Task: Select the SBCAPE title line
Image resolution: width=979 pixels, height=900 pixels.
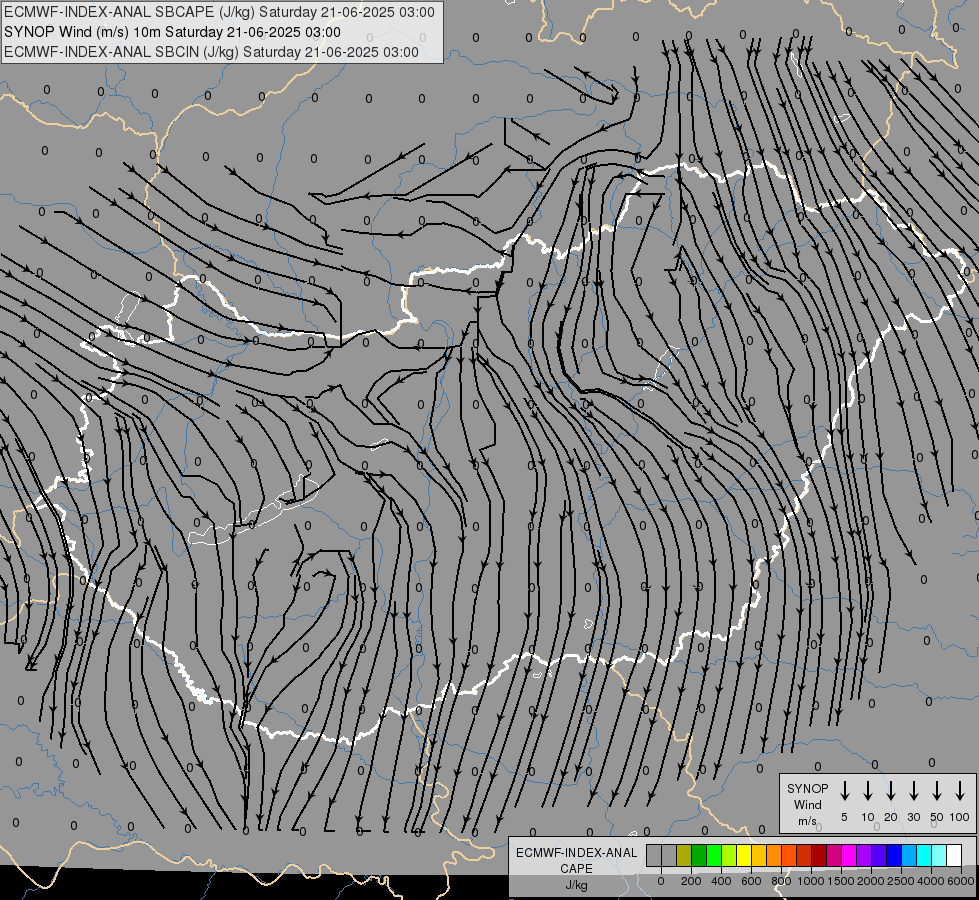Action: pos(219,12)
